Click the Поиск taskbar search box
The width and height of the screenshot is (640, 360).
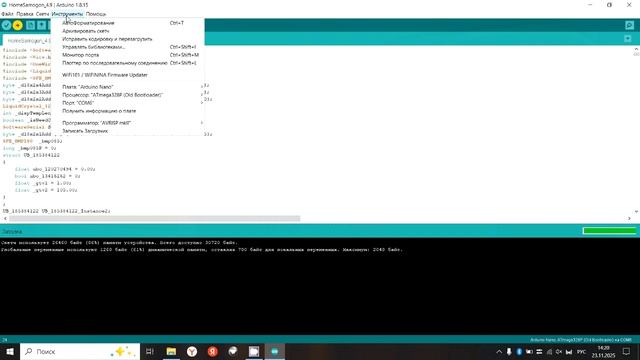(80, 351)
